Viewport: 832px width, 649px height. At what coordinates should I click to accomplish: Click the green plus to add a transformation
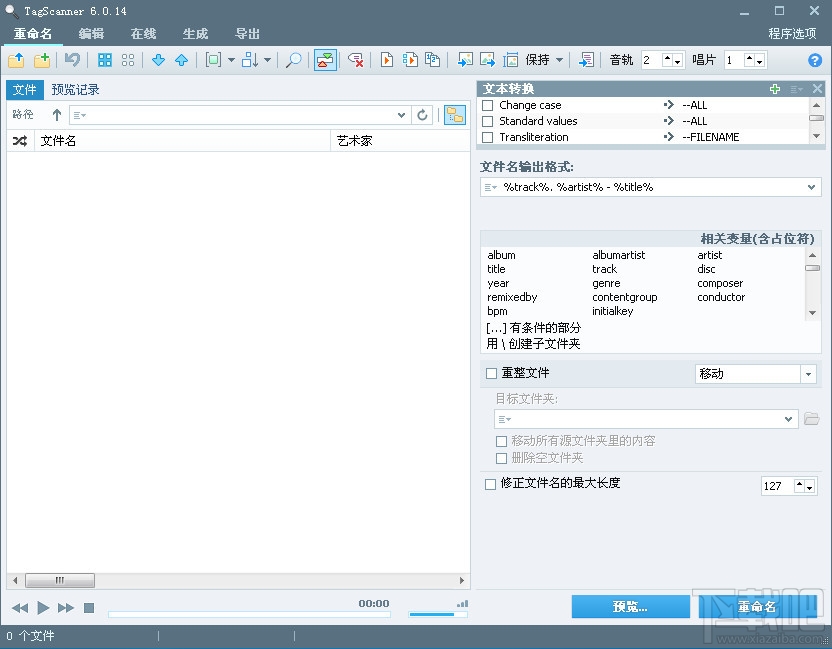(x=775, y=89)
